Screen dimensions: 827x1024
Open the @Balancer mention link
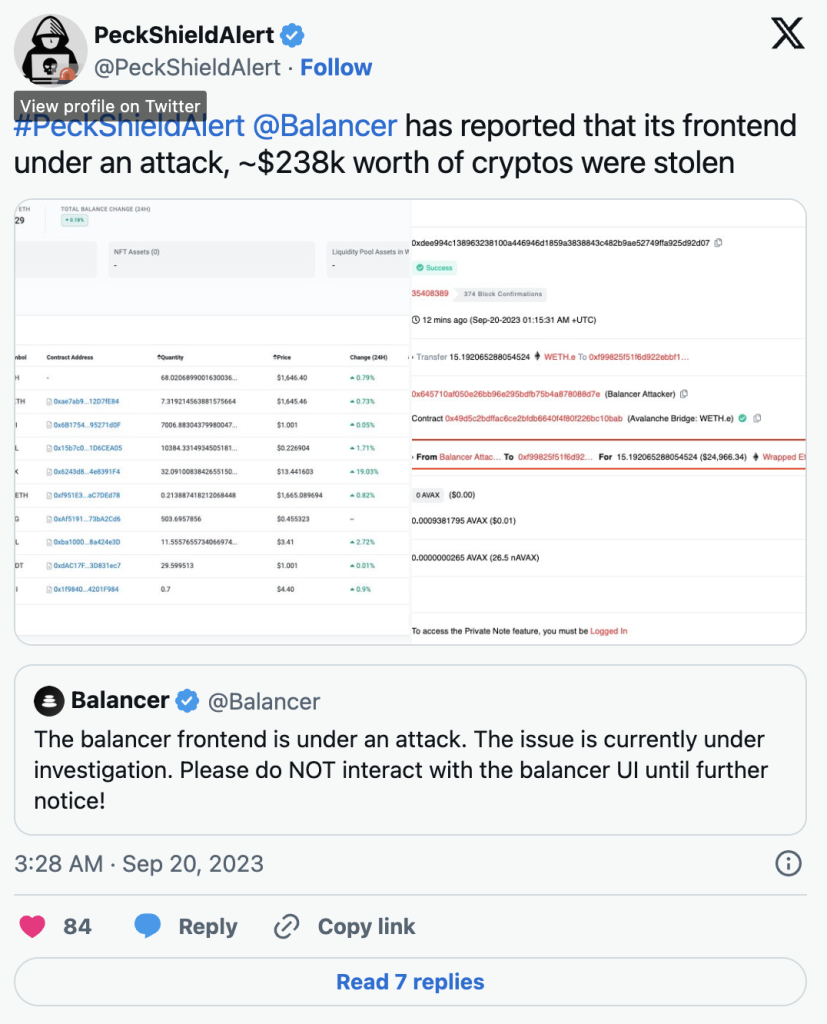(x=325, y=127)
